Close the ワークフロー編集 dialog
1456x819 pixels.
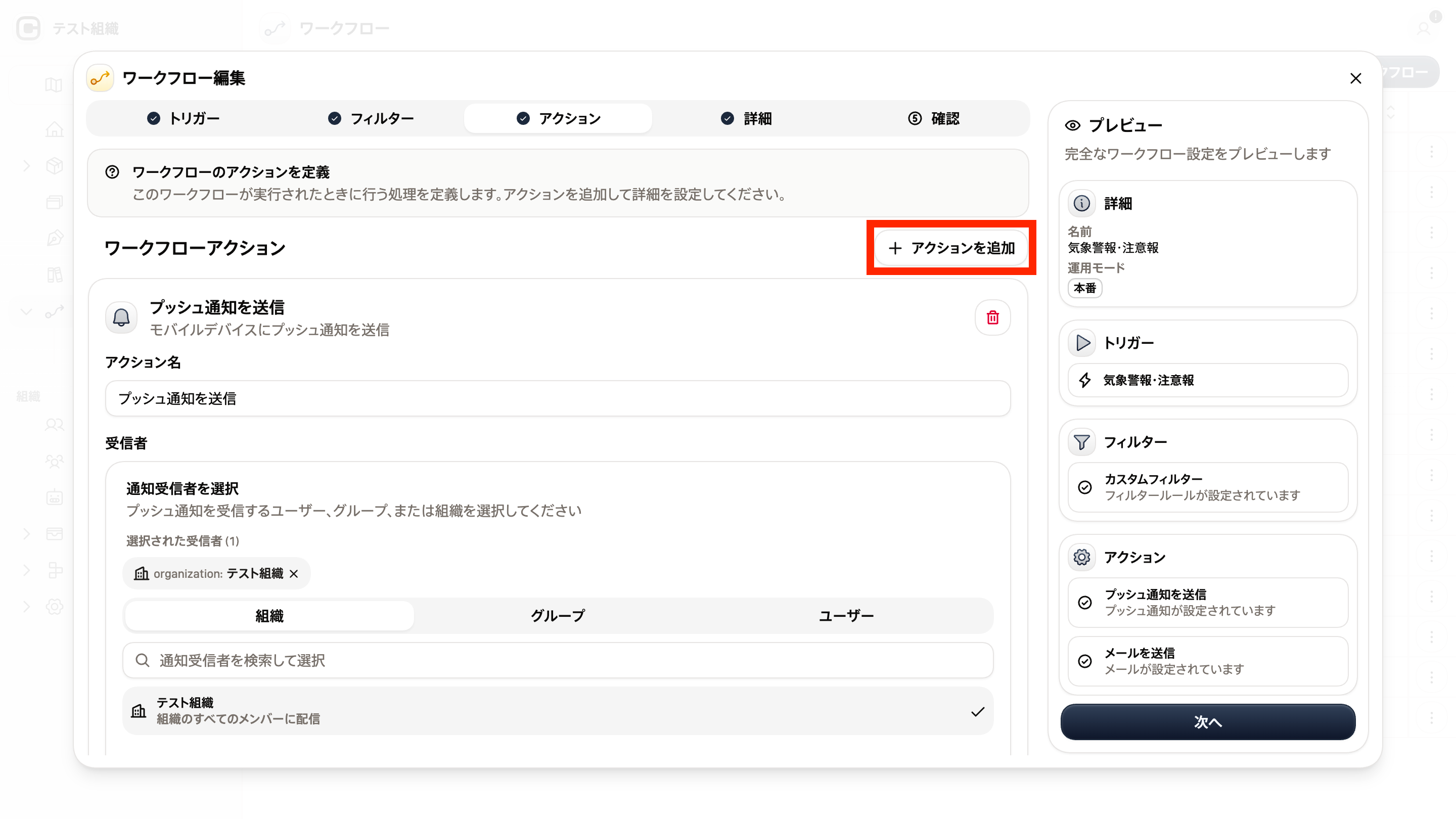pyautogui.click(x=1355, y=78)
